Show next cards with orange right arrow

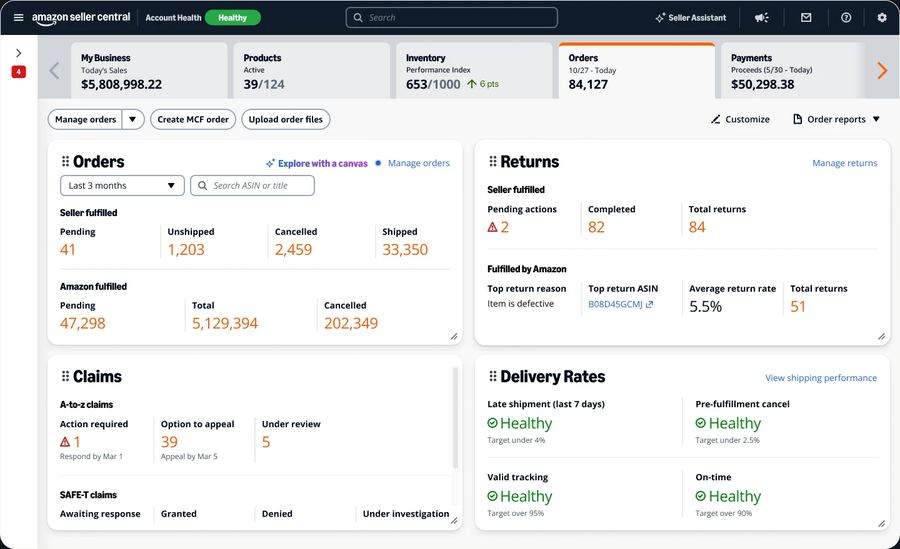coord(882,71)
